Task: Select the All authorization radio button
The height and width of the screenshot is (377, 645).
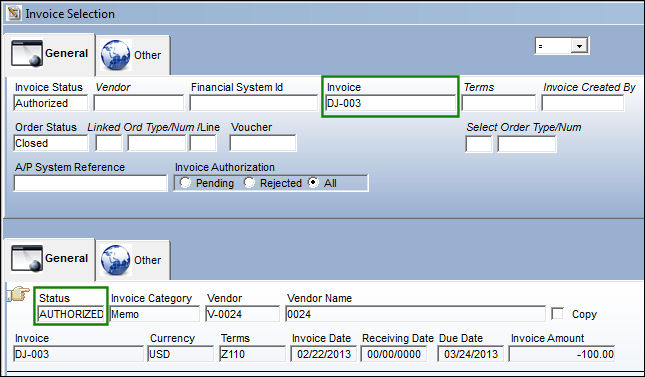Action: tap(313, 182)
